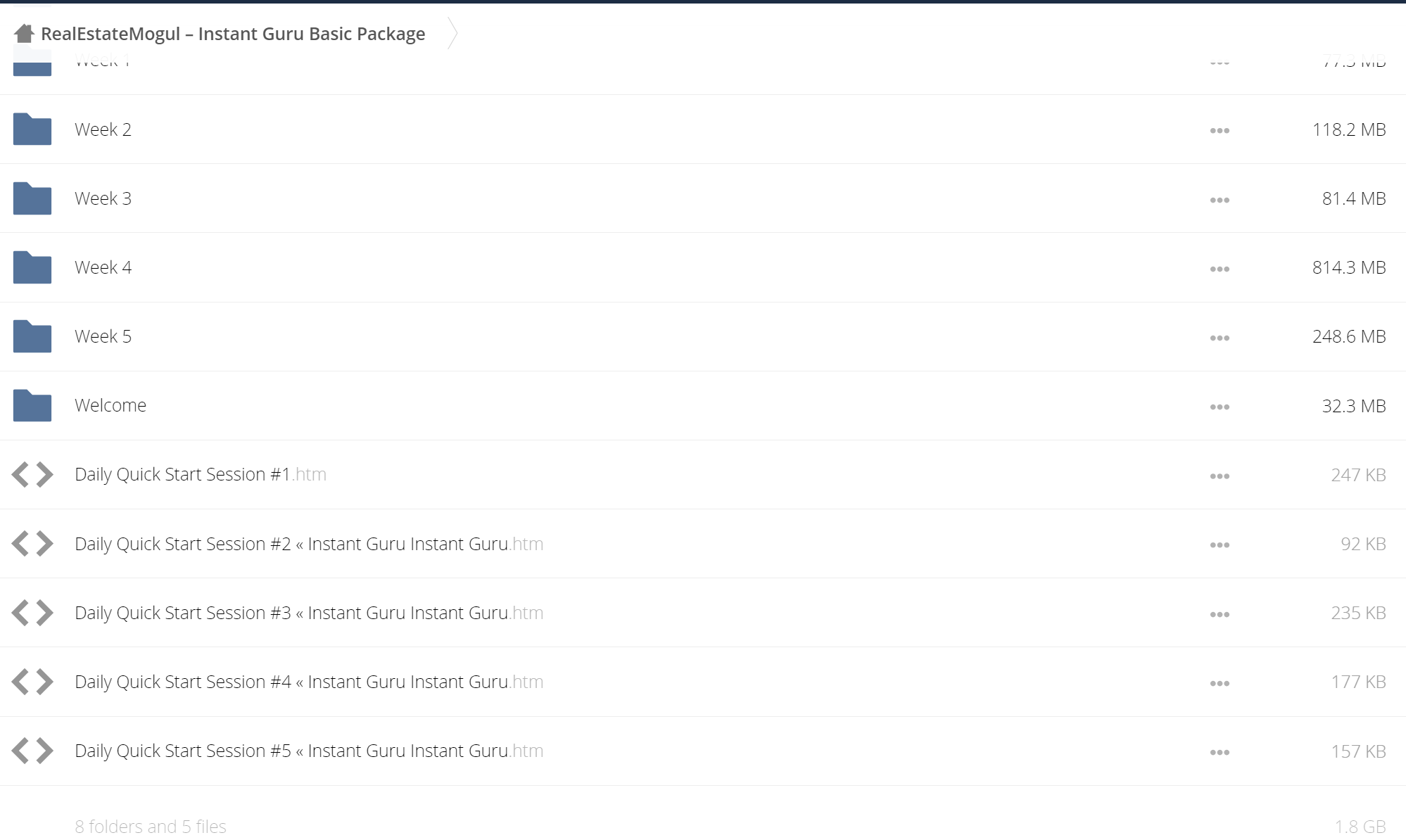Click the Week 3 folder name
Screen dimensions: 1406x840
103,198
